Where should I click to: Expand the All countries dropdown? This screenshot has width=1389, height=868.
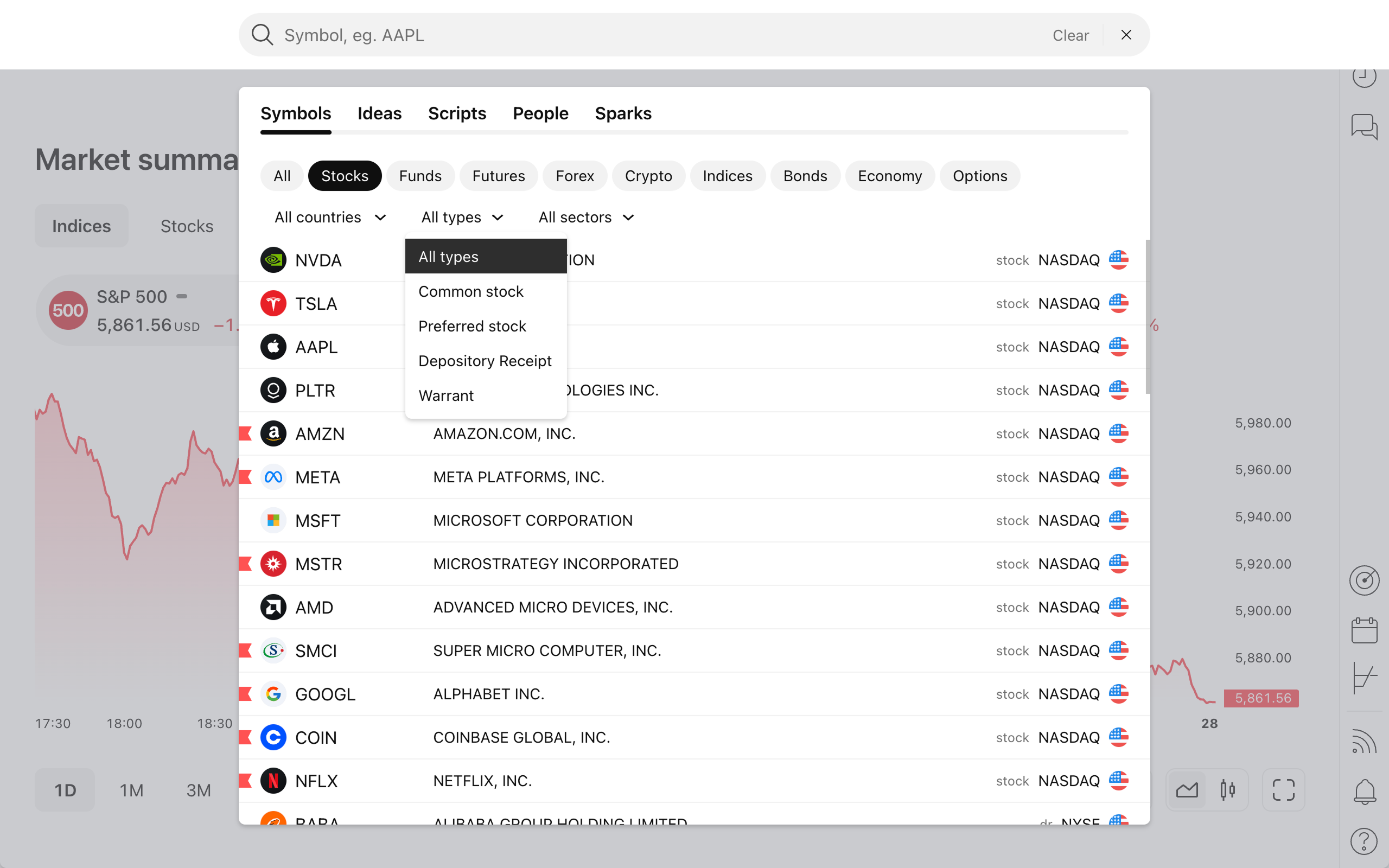pyautogui.click(x=330, y=218)
